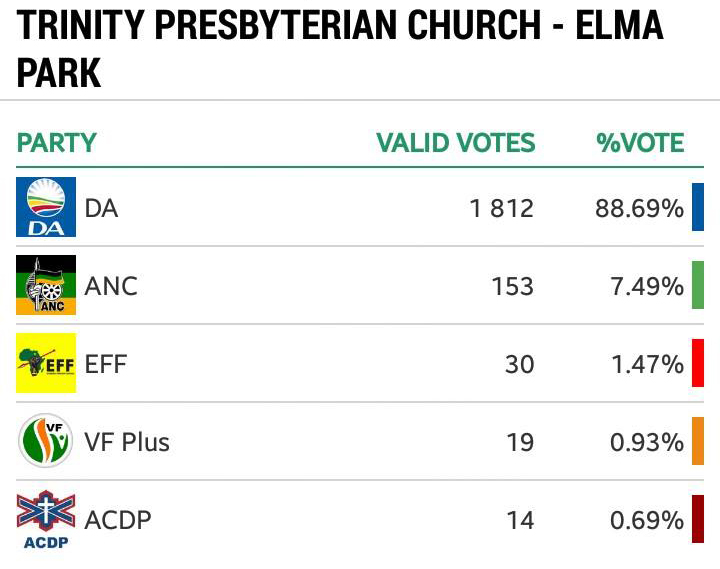Select the DA vote count 1 812
Viewport: 720px width, 569px height.
pyautogui.click(x=501, y=208)
